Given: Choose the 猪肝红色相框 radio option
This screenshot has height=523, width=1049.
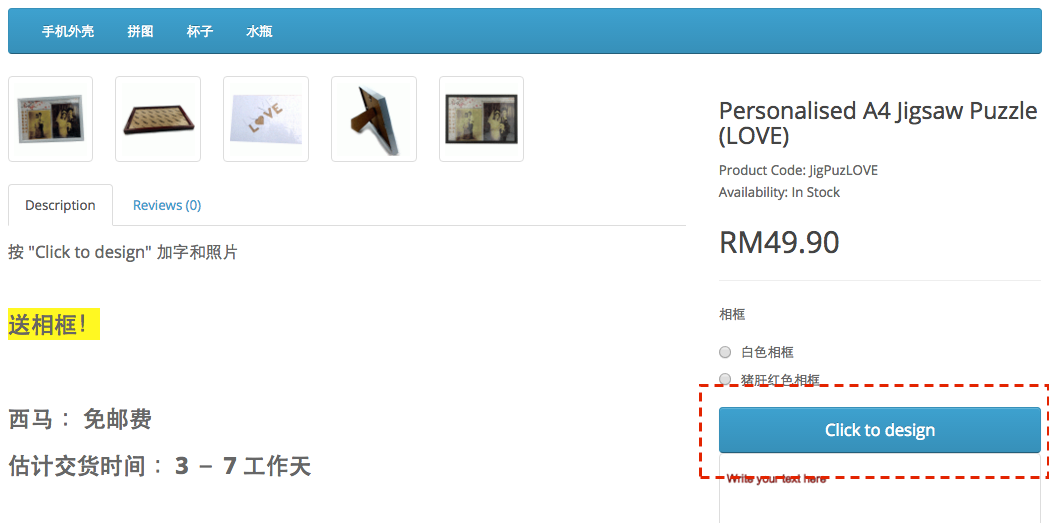Looking at the screenshot, I should pos(725,379).
